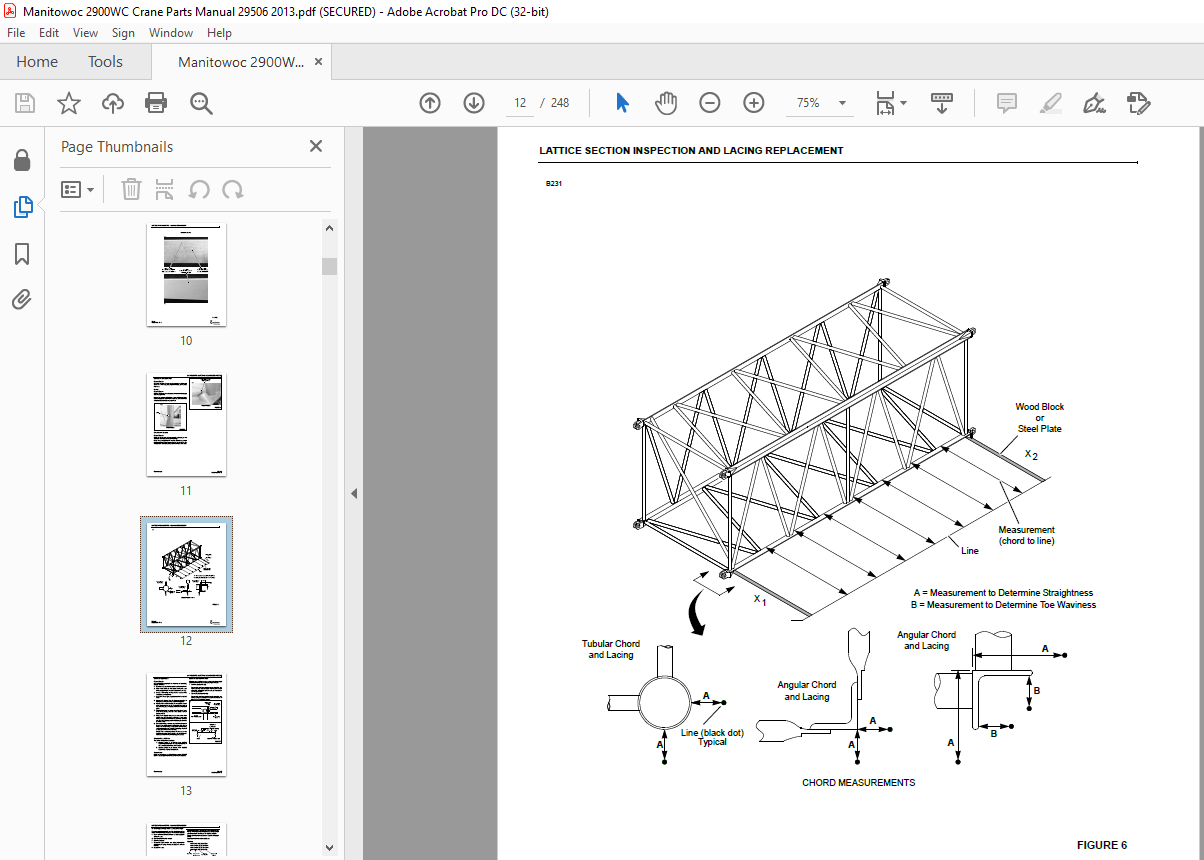Click the Wood Block or Steel Plate label
This screenshot has width=1204, height=860.
click(x=1039, y=418)
